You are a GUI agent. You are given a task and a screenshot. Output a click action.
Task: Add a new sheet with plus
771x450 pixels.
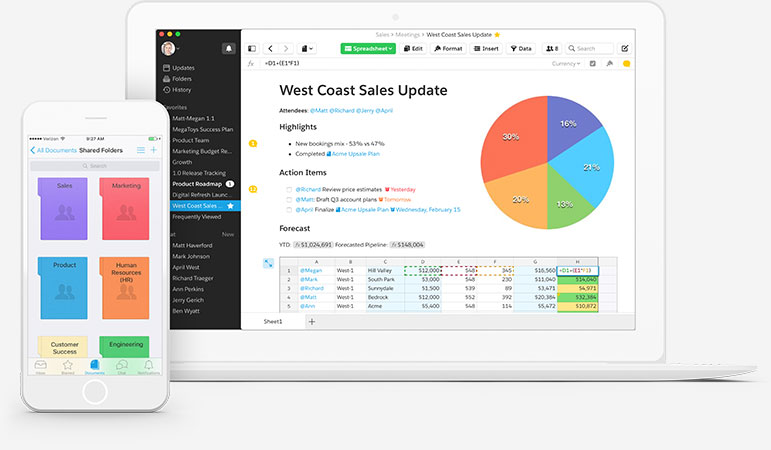[x=312, y=322]
